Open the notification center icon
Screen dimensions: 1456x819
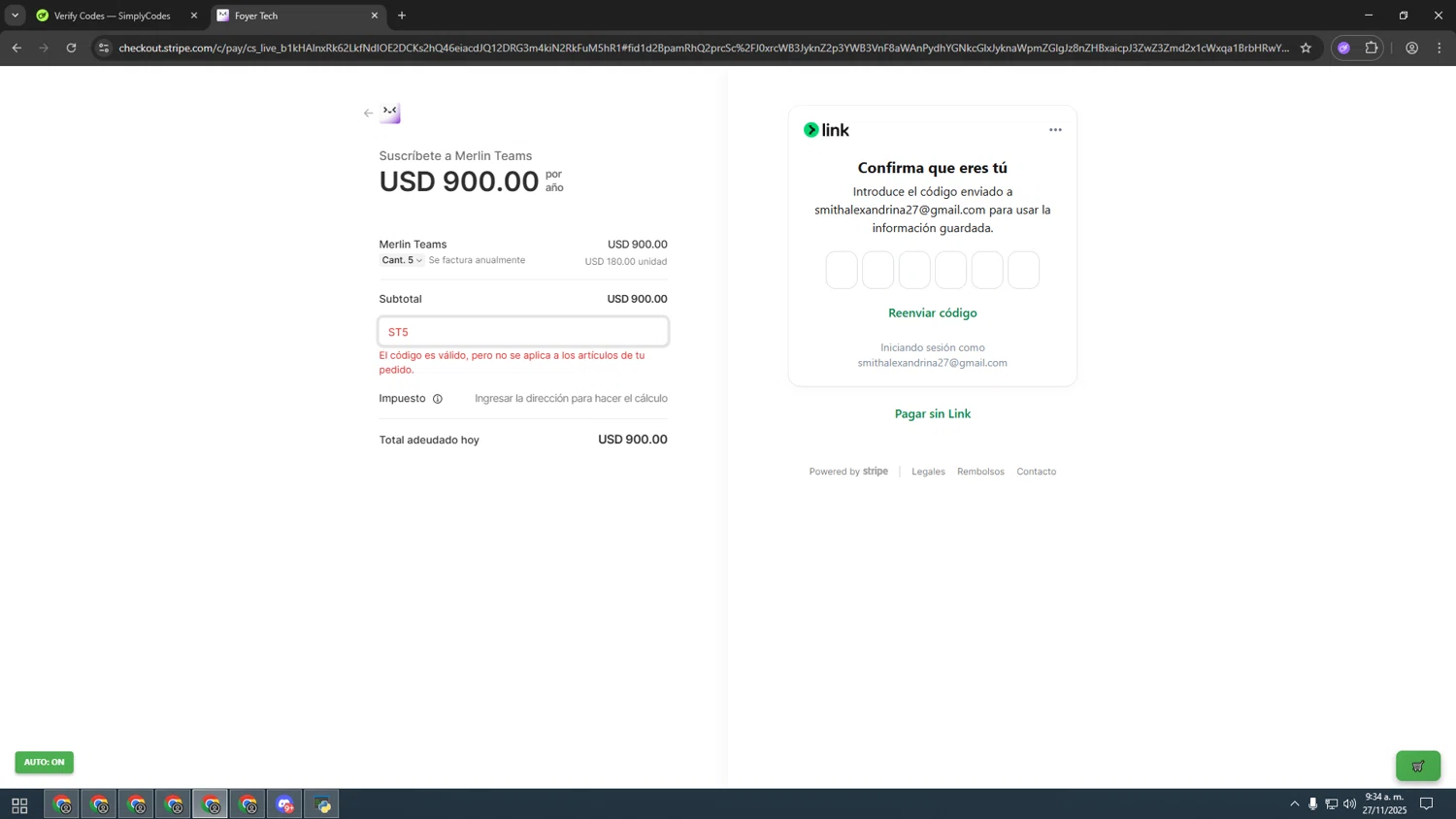(x=1426, y=804)
